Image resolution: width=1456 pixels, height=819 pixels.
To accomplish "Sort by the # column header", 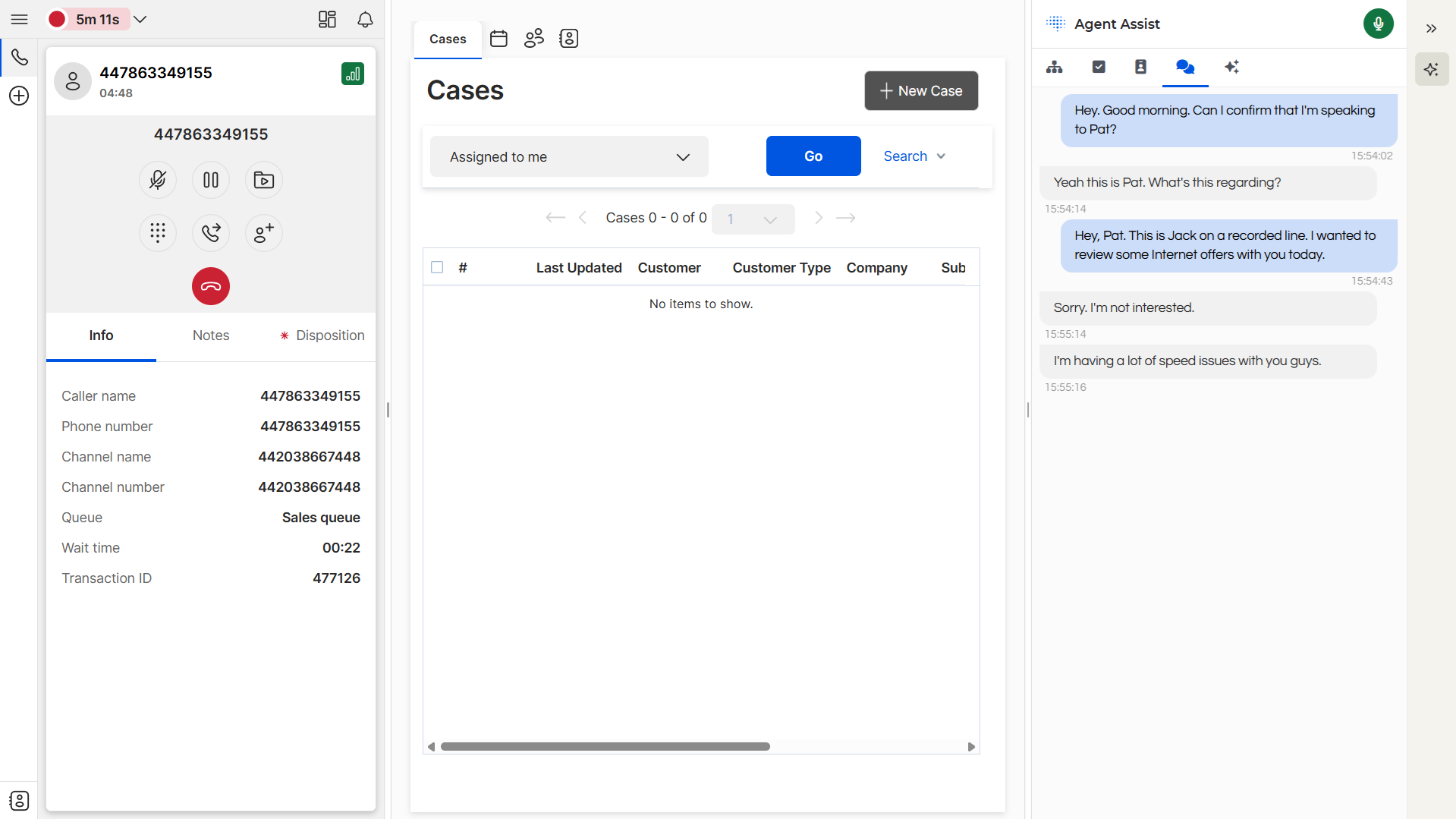I will coord(463,268).
